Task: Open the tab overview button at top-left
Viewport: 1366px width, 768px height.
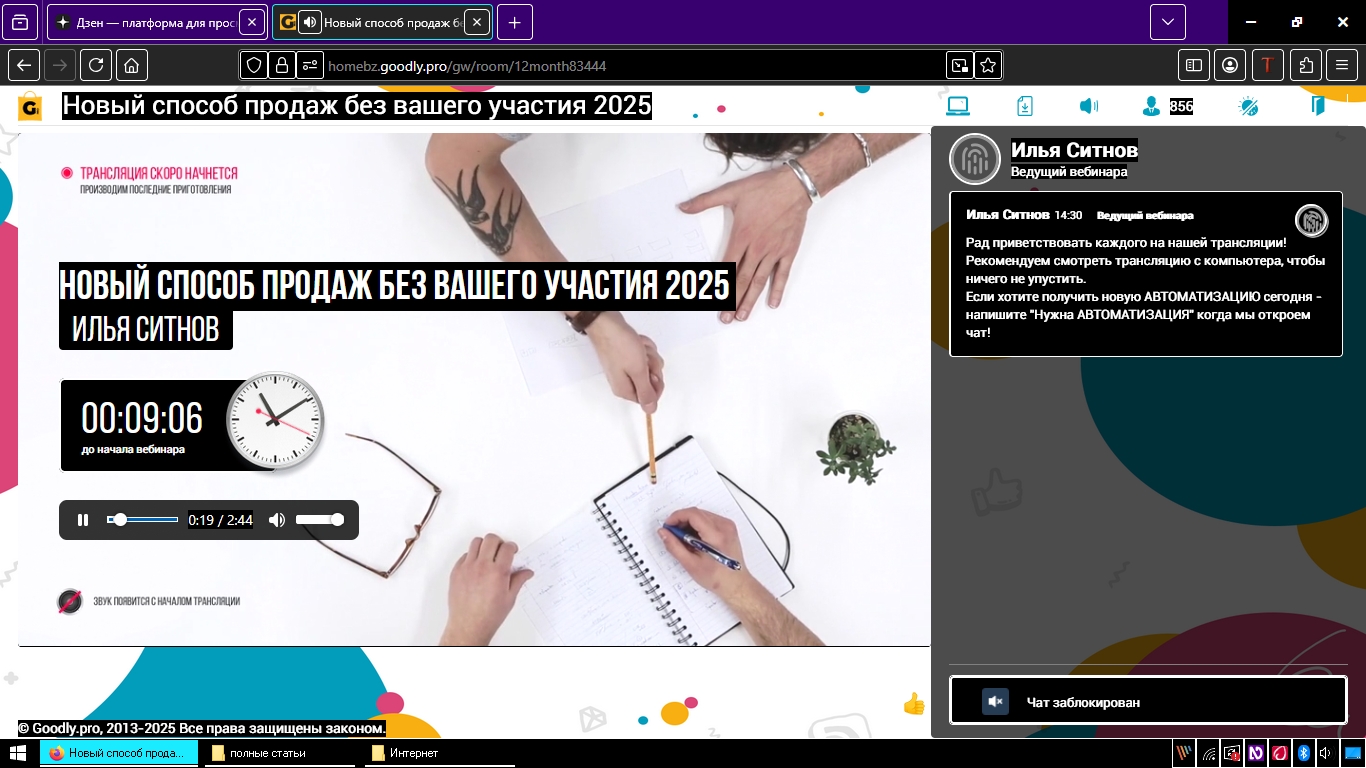Action: pyautogui.click(x=20, y=22)
